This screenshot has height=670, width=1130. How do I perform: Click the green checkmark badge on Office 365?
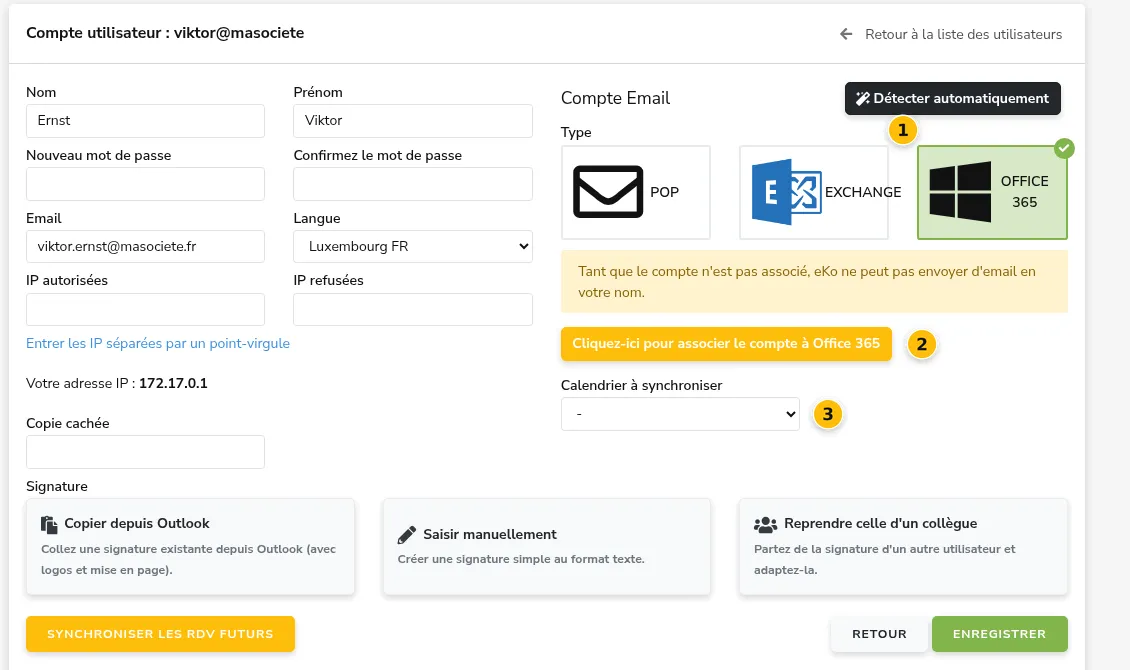tap(1064, 148)
